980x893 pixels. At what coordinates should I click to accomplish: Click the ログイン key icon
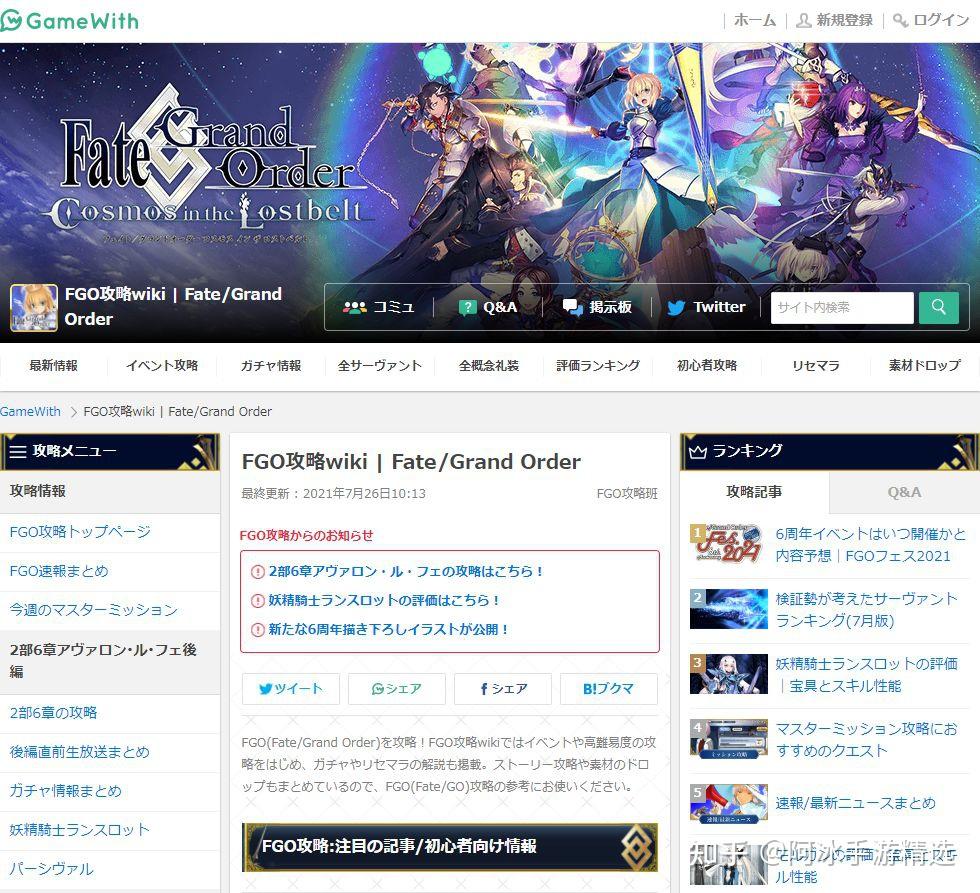click(x=903, y=19)
